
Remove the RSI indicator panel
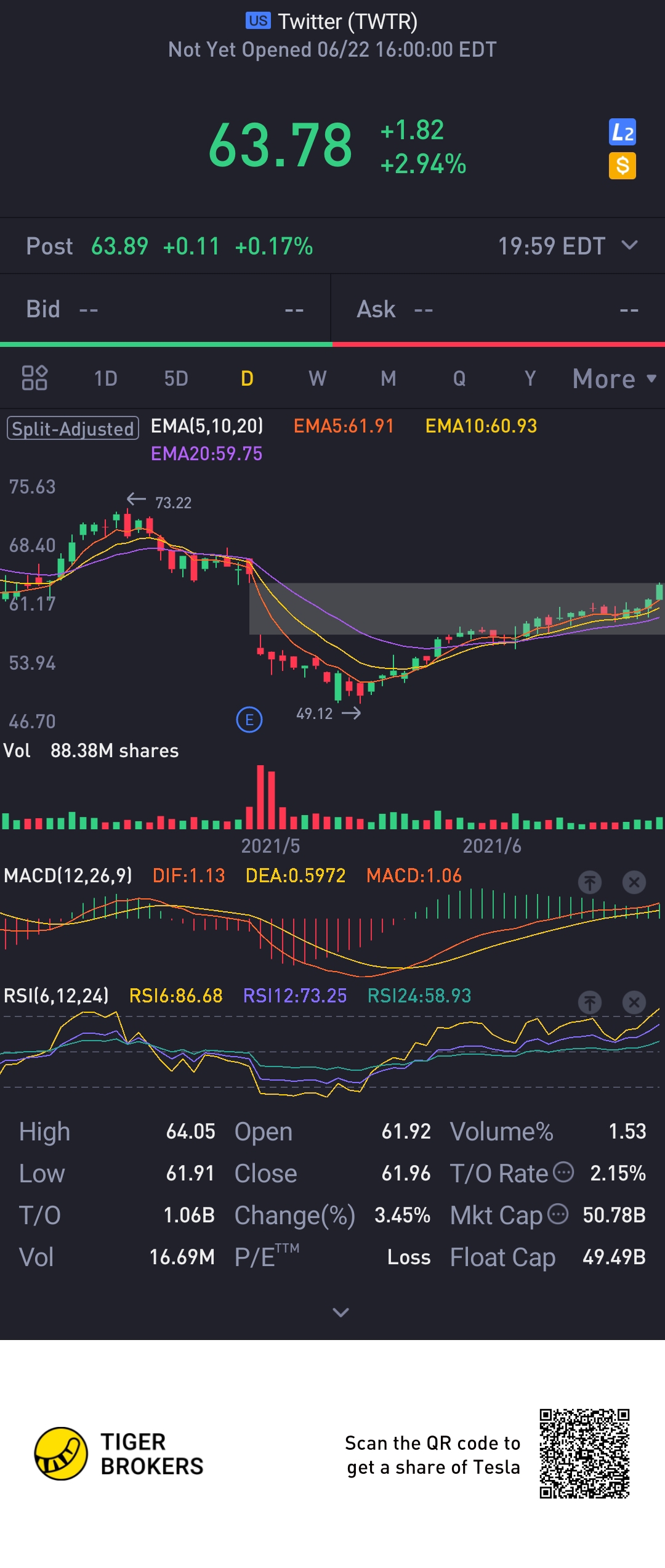634,1002
